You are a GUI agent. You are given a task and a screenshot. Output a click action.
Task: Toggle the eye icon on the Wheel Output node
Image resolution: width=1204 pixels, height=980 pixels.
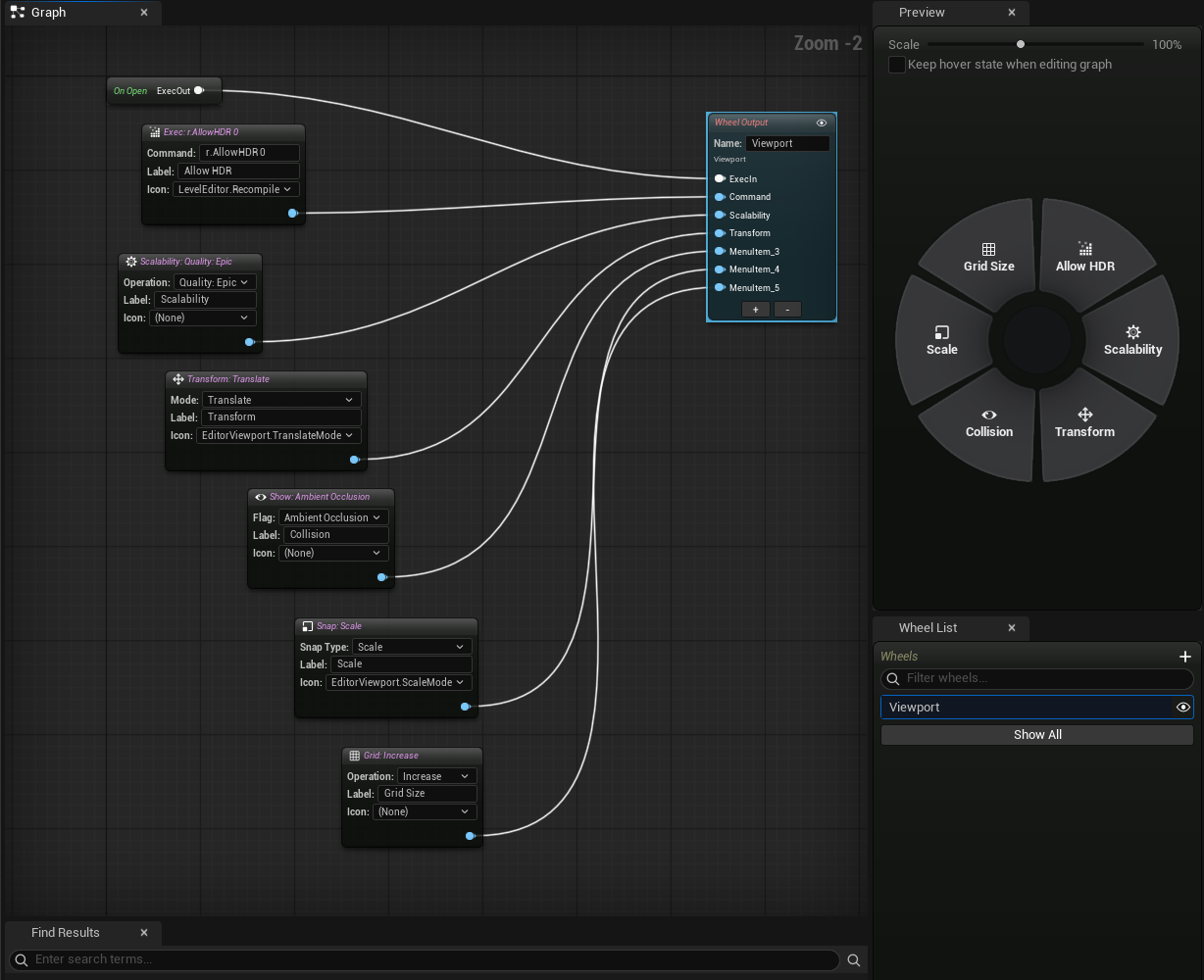[x=822, y=122]
